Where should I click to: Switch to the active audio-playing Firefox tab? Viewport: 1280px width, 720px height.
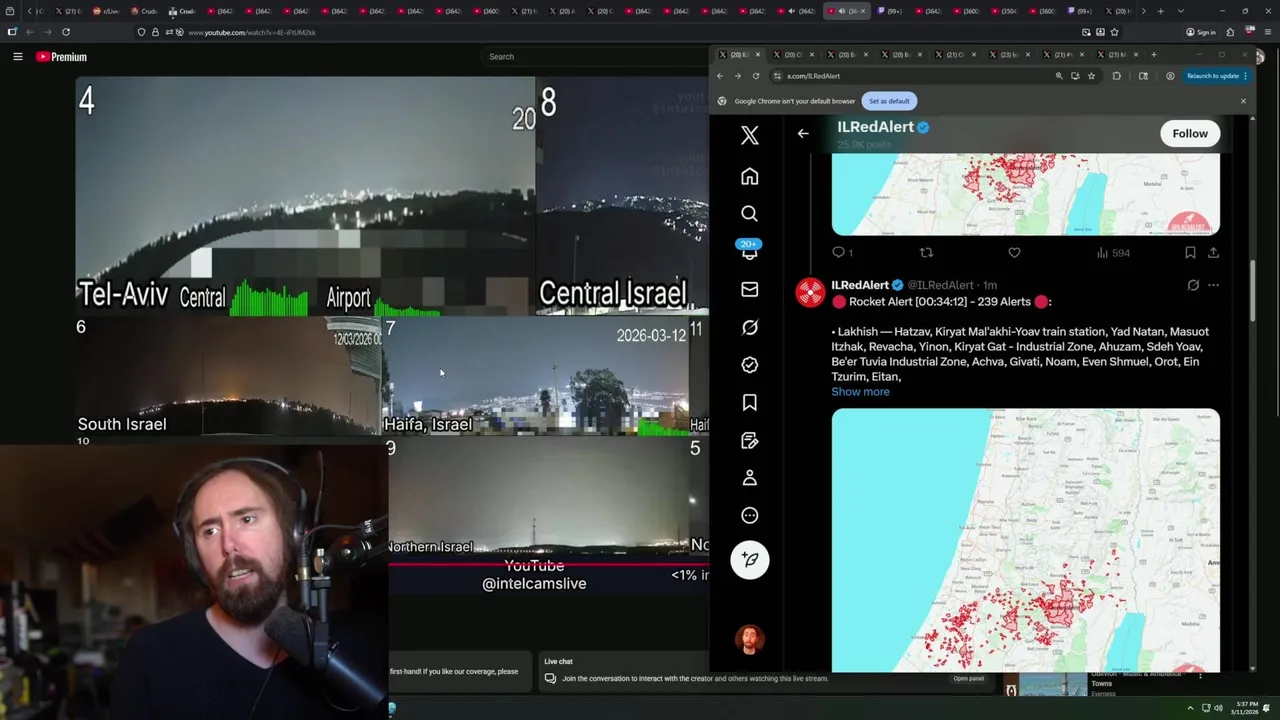(x=845, y=11)
